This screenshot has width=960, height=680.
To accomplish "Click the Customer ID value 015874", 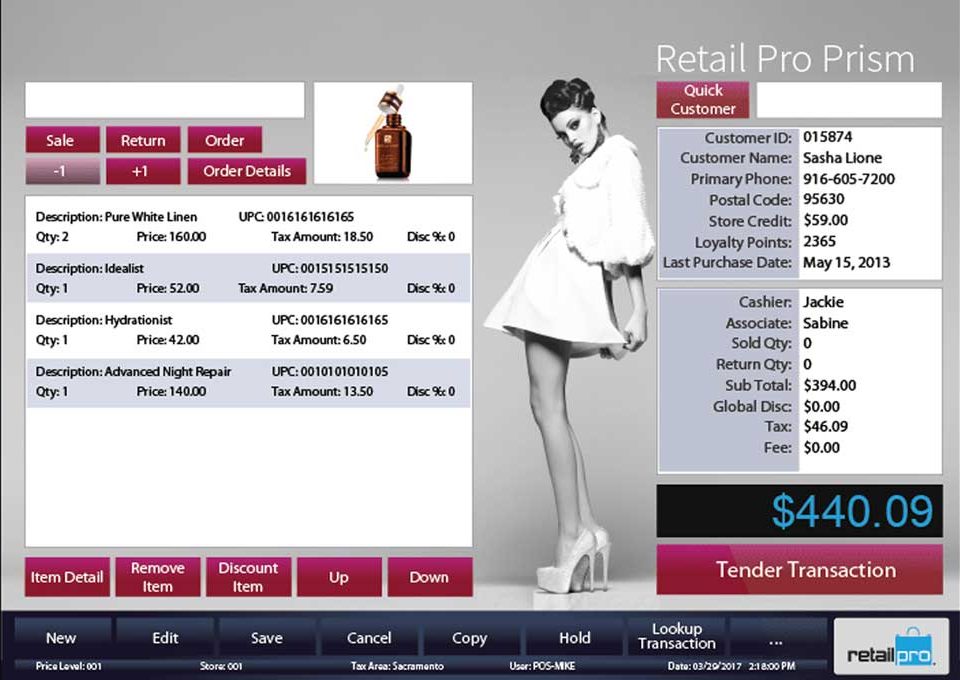I will (828, 137).
